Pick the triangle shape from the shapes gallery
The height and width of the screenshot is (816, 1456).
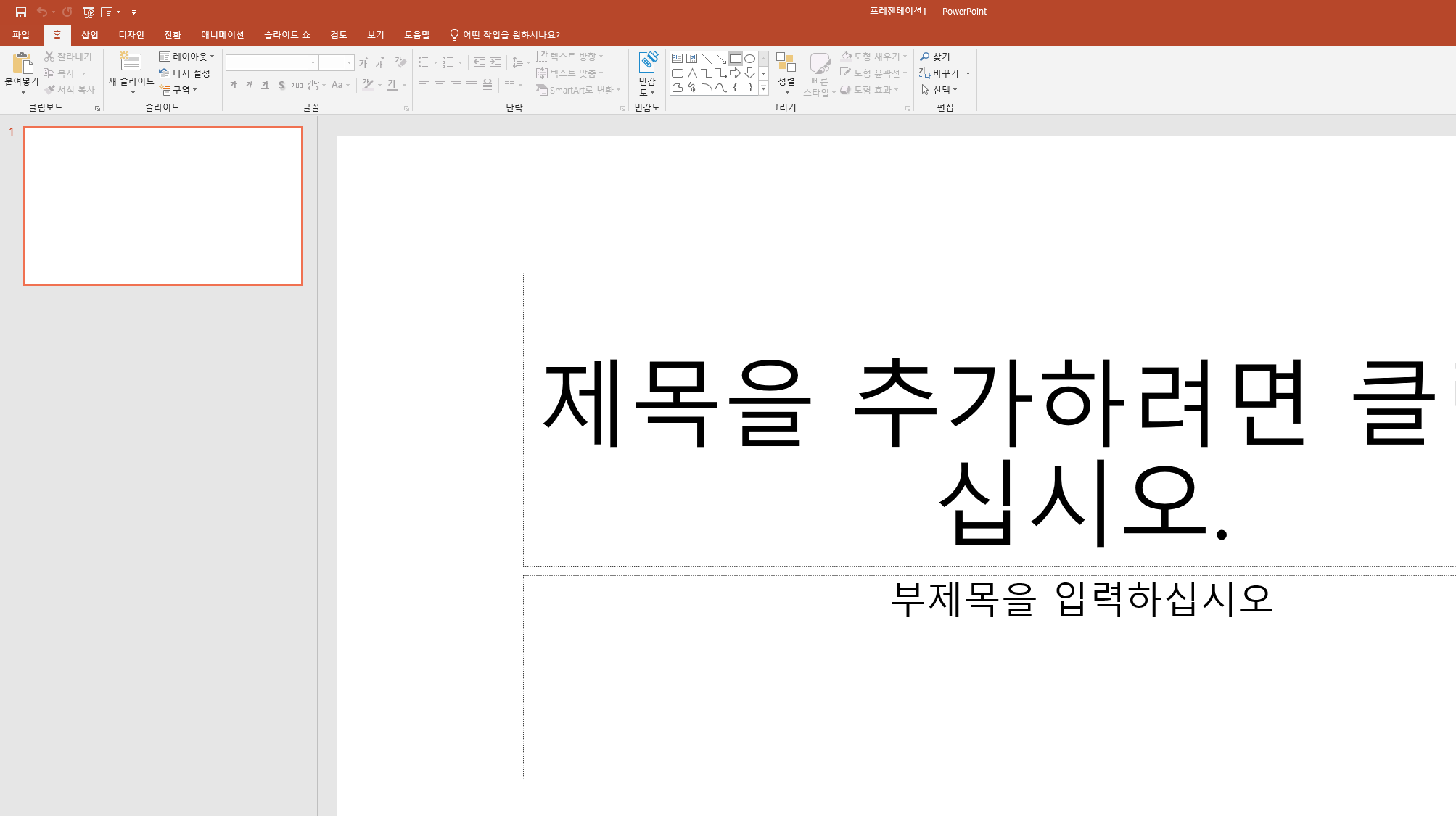692,73
